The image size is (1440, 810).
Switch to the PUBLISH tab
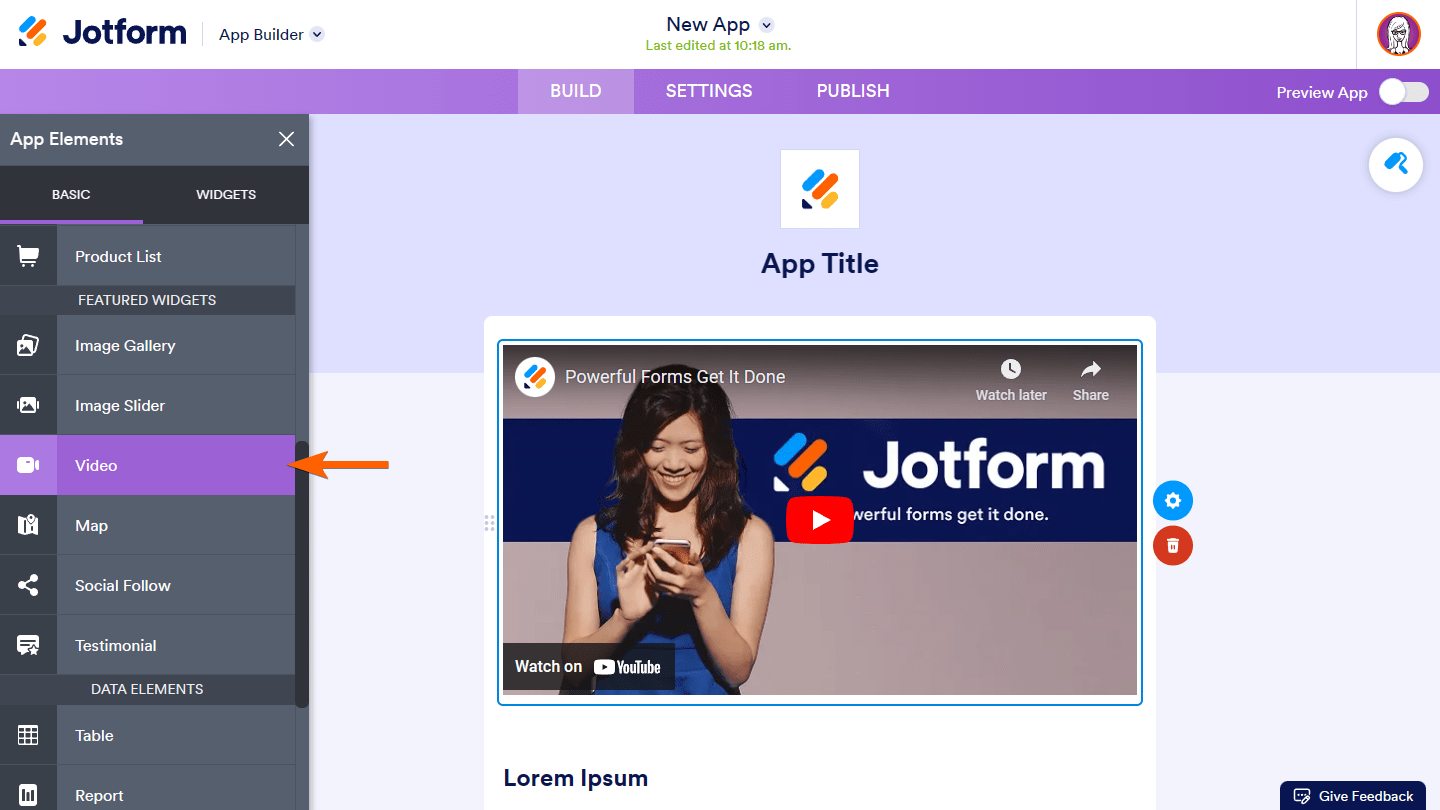[853, 91]
